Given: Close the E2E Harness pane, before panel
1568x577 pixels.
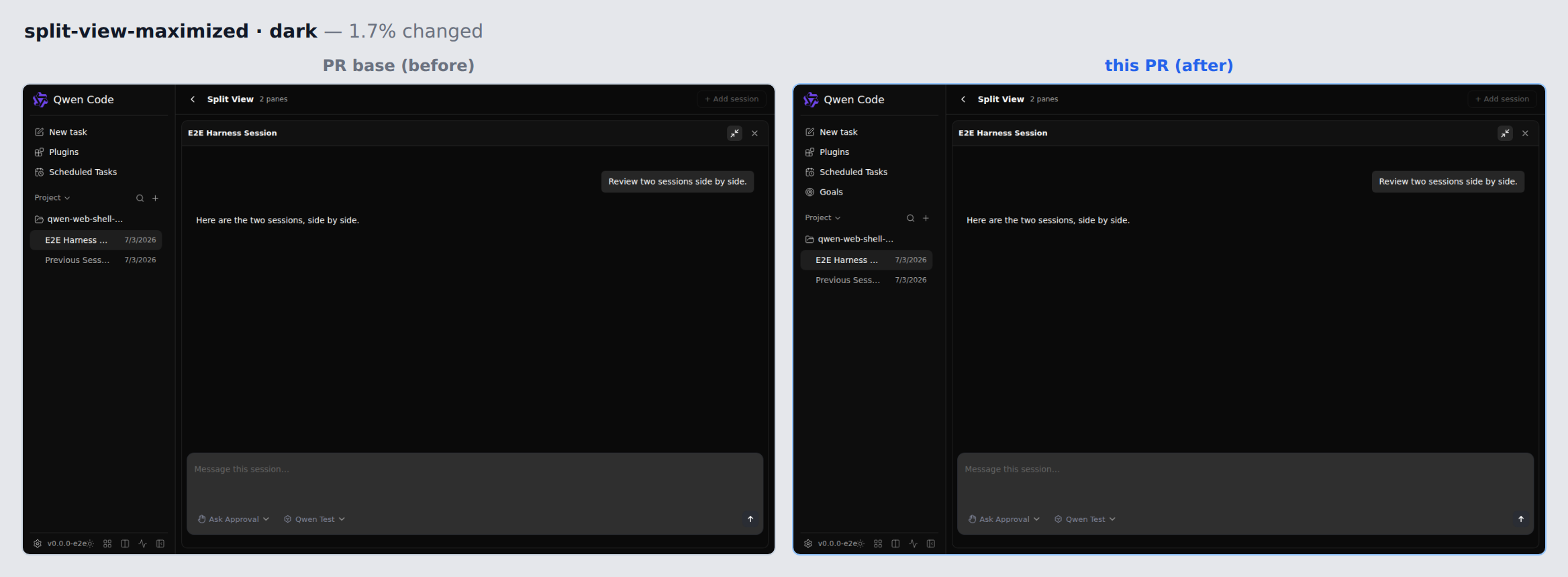Looking at the screenshot, I should [754, 134].
